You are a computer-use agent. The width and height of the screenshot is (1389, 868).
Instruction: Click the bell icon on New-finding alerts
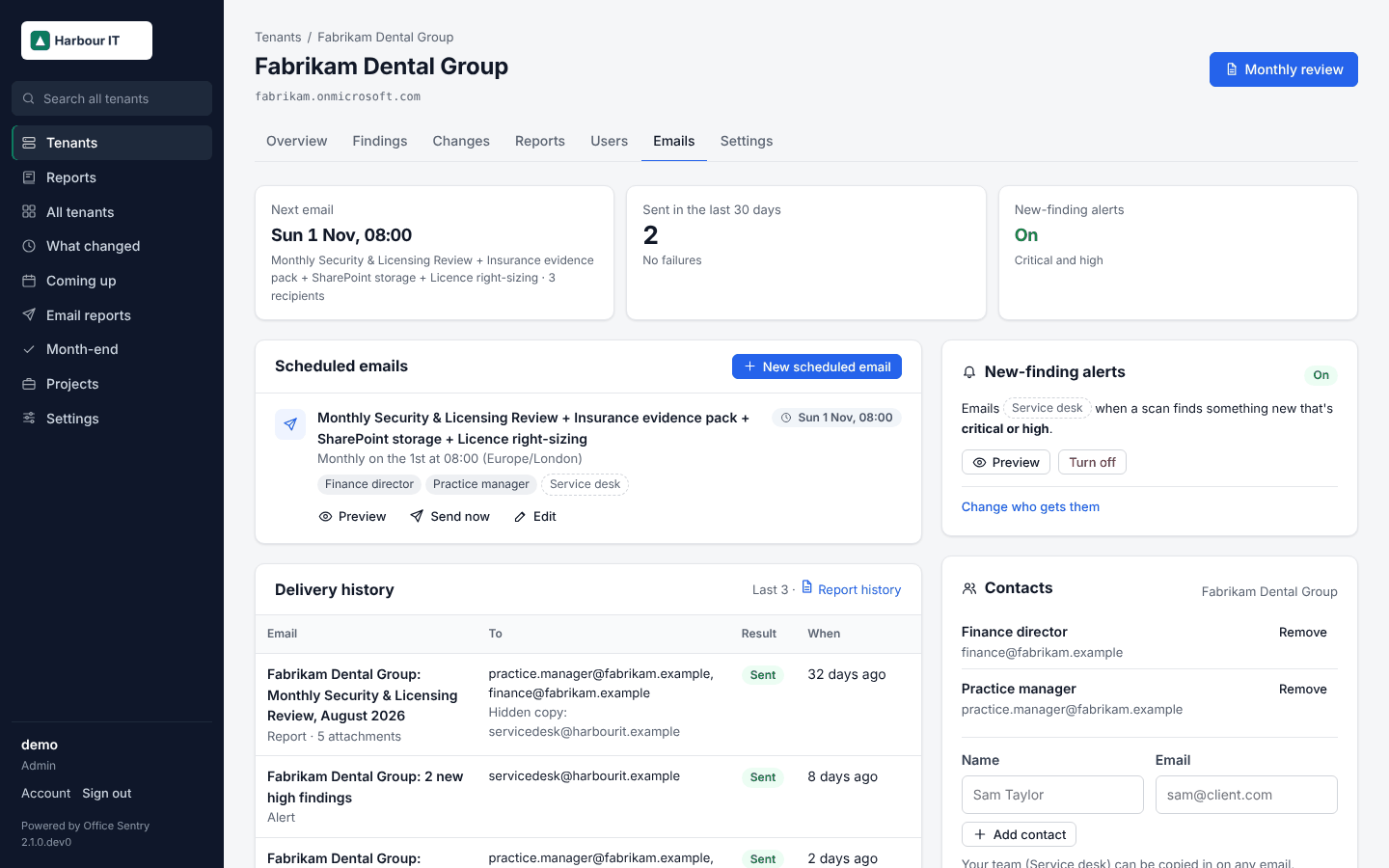[x=969, y=372]
